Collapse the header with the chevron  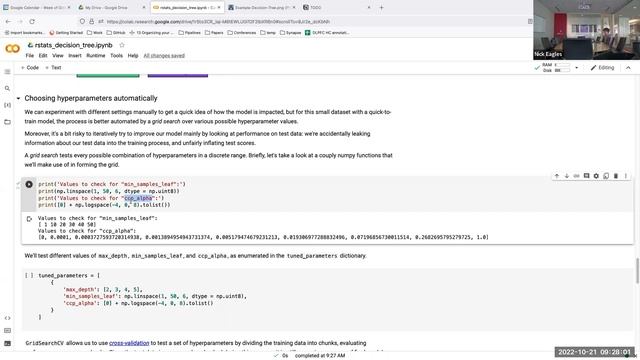628,68
